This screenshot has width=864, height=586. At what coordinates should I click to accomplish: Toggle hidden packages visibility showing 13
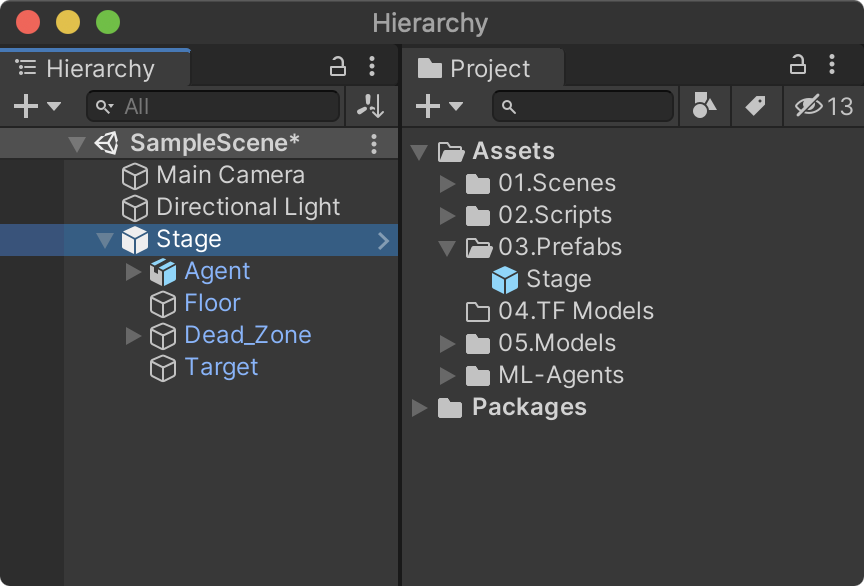tap(824, 106)
